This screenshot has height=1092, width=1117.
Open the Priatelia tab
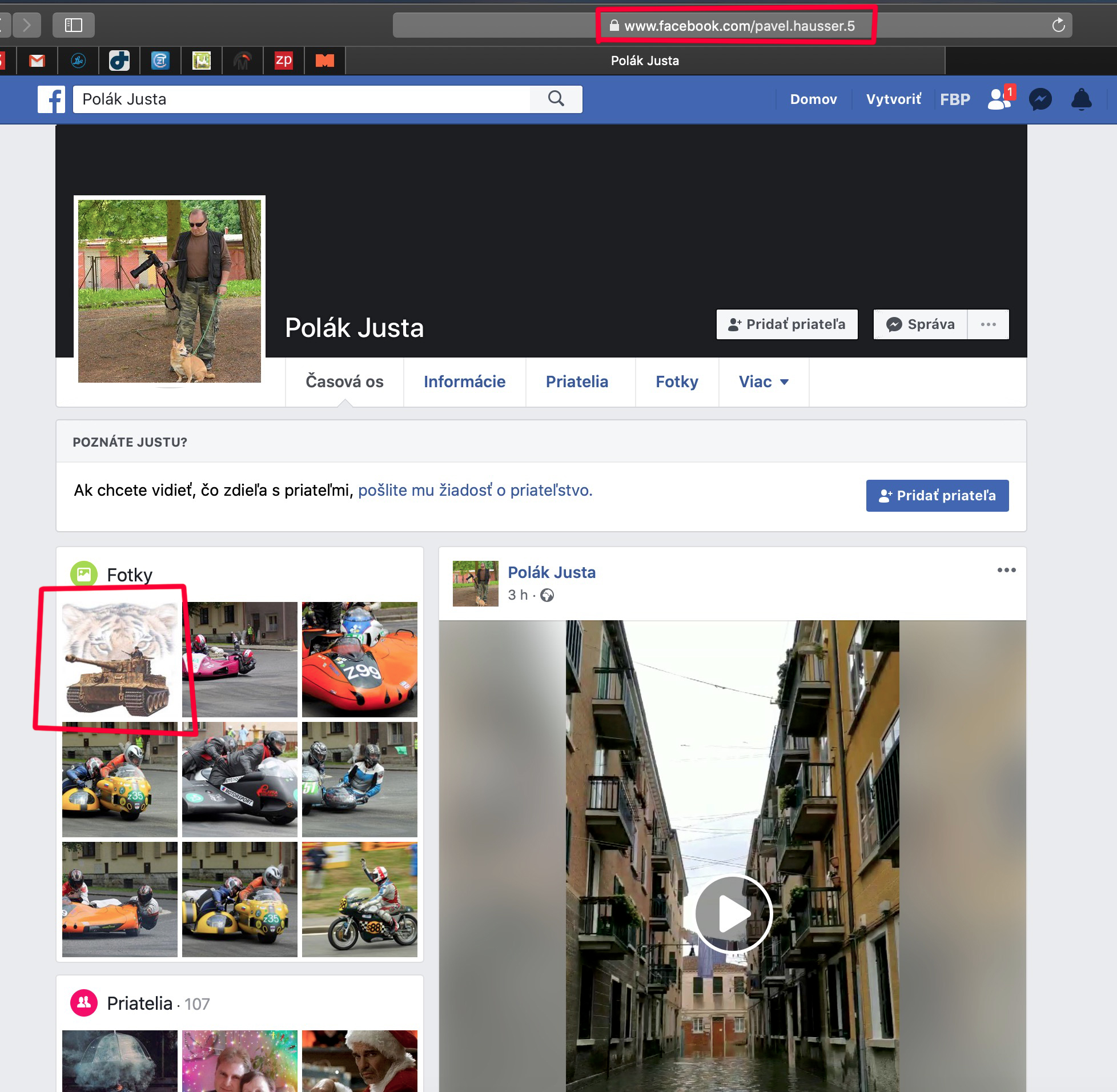(x=576, y=382)
